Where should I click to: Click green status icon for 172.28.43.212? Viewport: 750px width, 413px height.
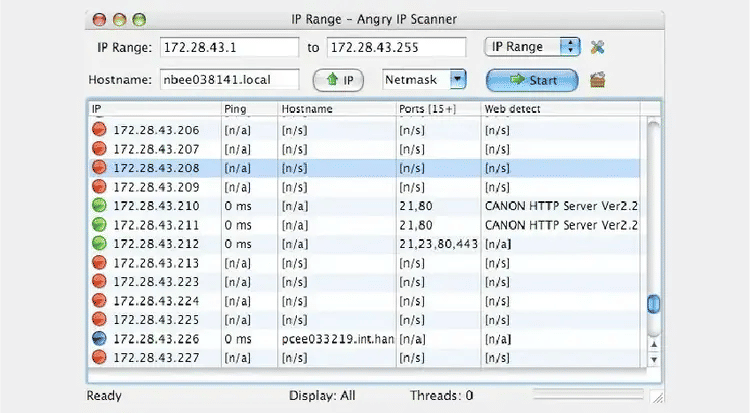[99, 244]
